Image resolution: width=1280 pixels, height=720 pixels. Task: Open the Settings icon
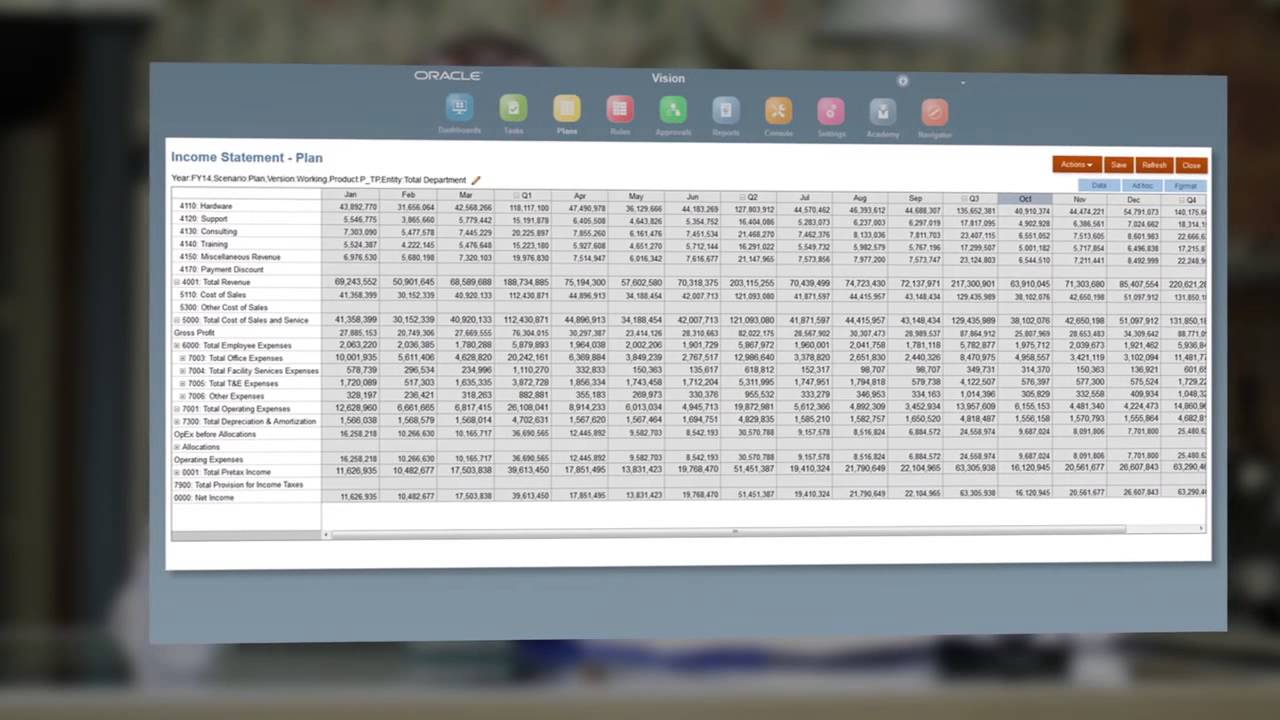click(831, 111)
